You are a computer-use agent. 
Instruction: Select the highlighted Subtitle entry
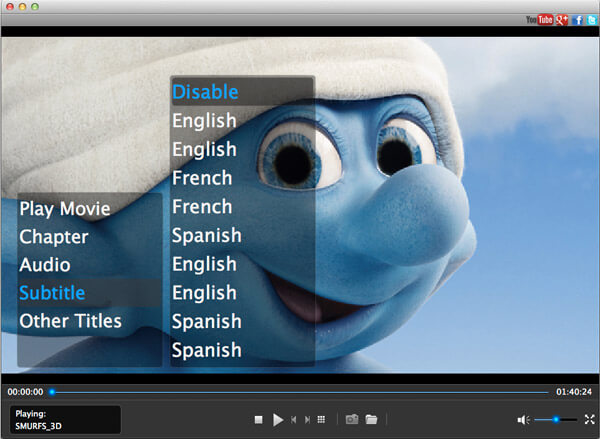pos(89,293)
